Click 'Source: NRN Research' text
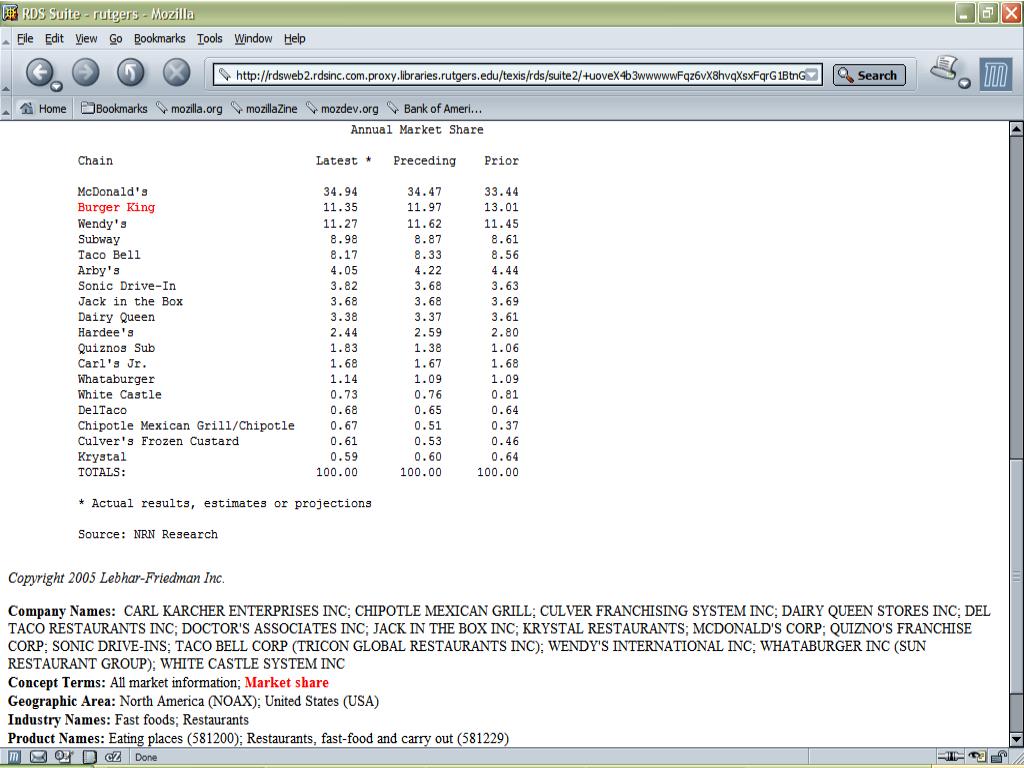Screen dimensions: 1024x768 pyautogui.click(x=148, y=534)
